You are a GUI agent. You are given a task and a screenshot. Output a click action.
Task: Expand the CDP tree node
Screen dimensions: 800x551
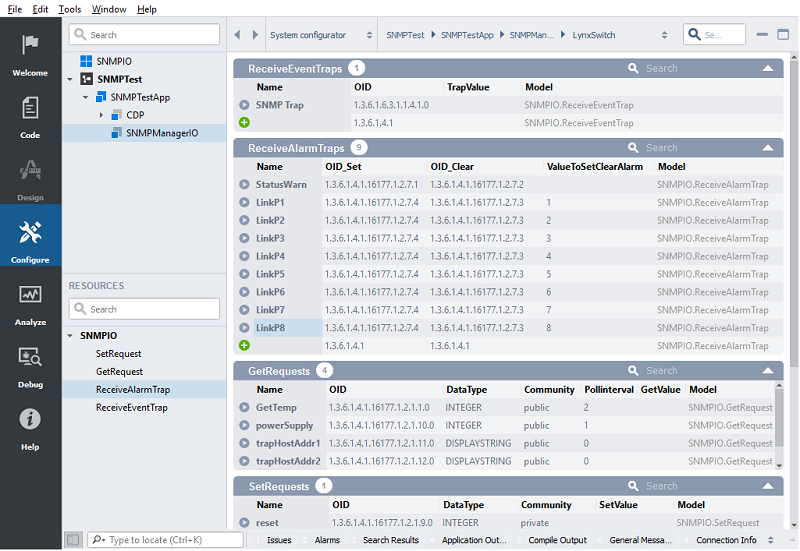pos(101,115)
